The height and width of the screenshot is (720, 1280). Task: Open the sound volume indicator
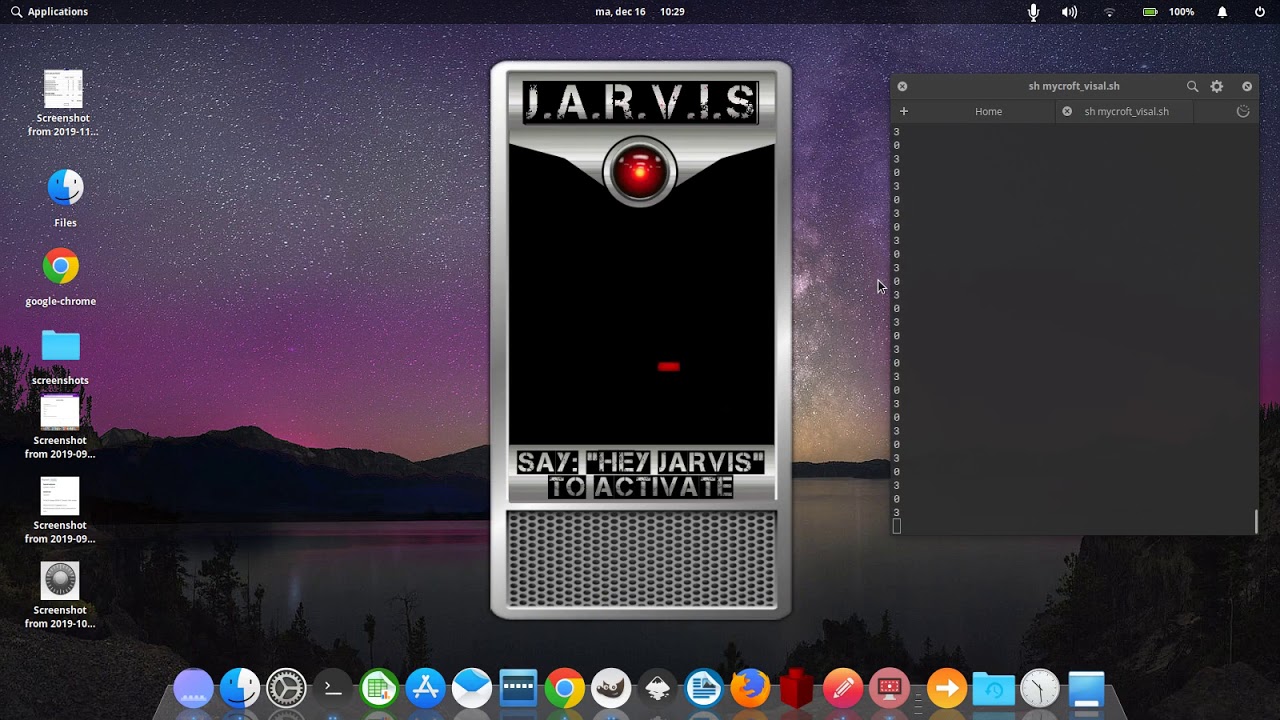click(x=1070, y=12)
